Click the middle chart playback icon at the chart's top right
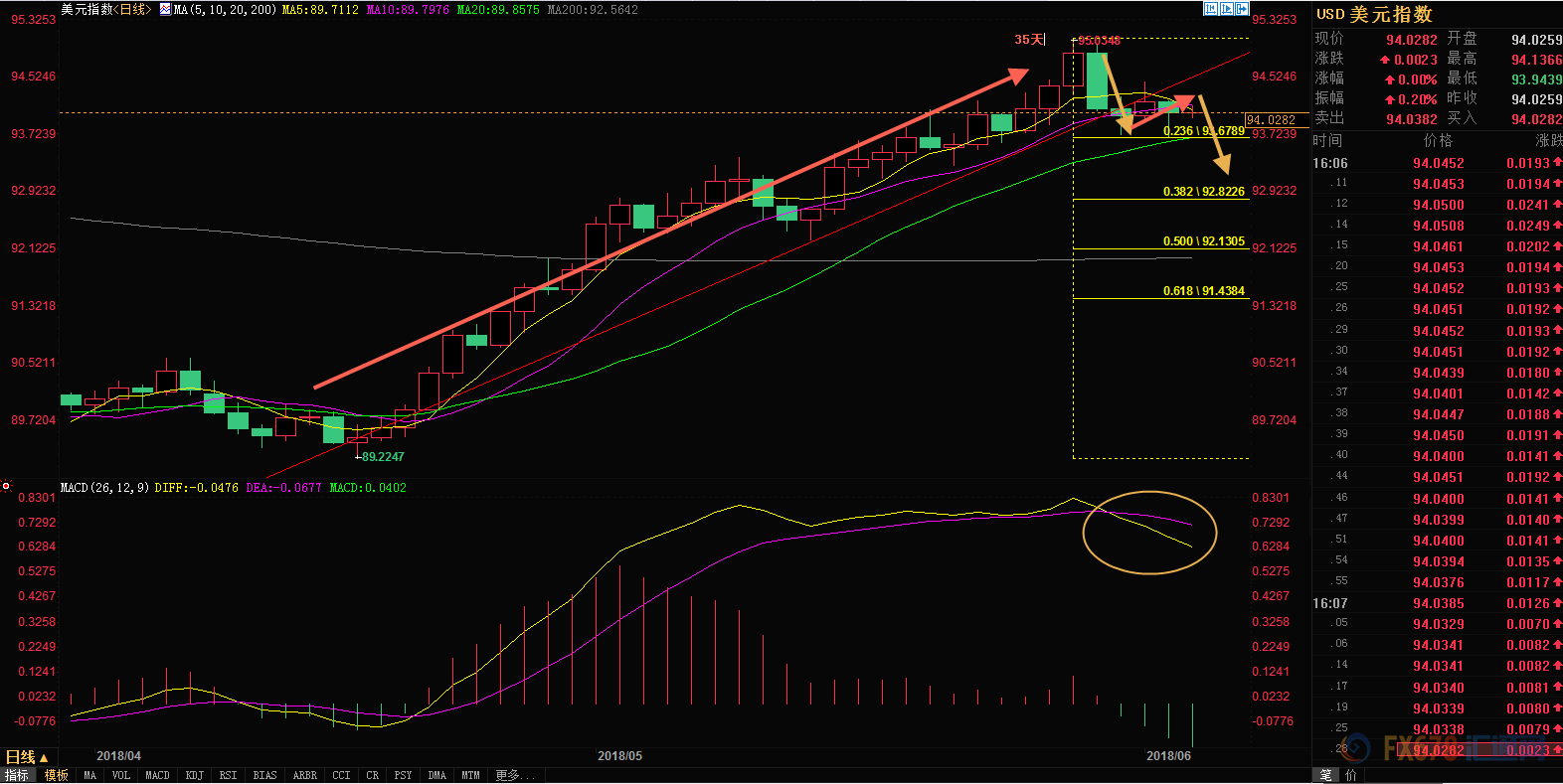 click(1226, 8)
